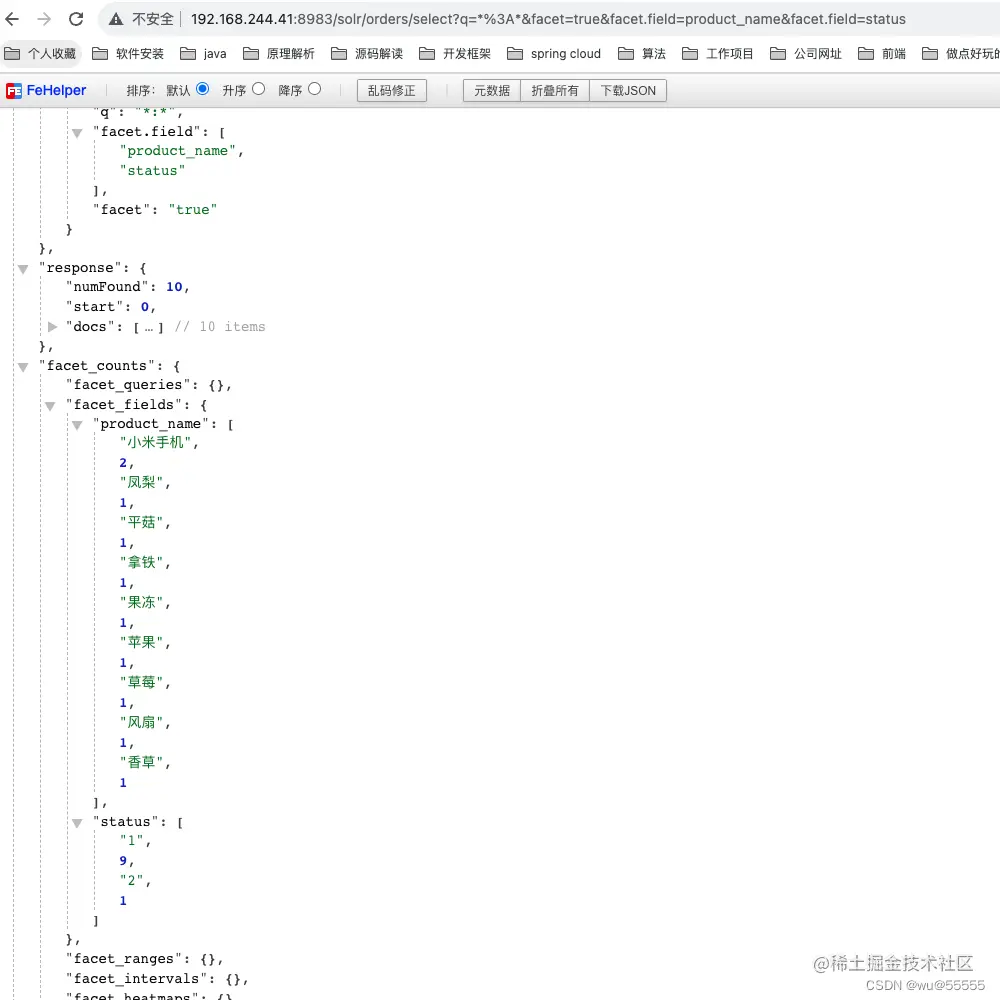This screenshot has height=1000, width=1000.
Task: Click the folder icon of 算法 bookmark
Action: click(626, 54)
